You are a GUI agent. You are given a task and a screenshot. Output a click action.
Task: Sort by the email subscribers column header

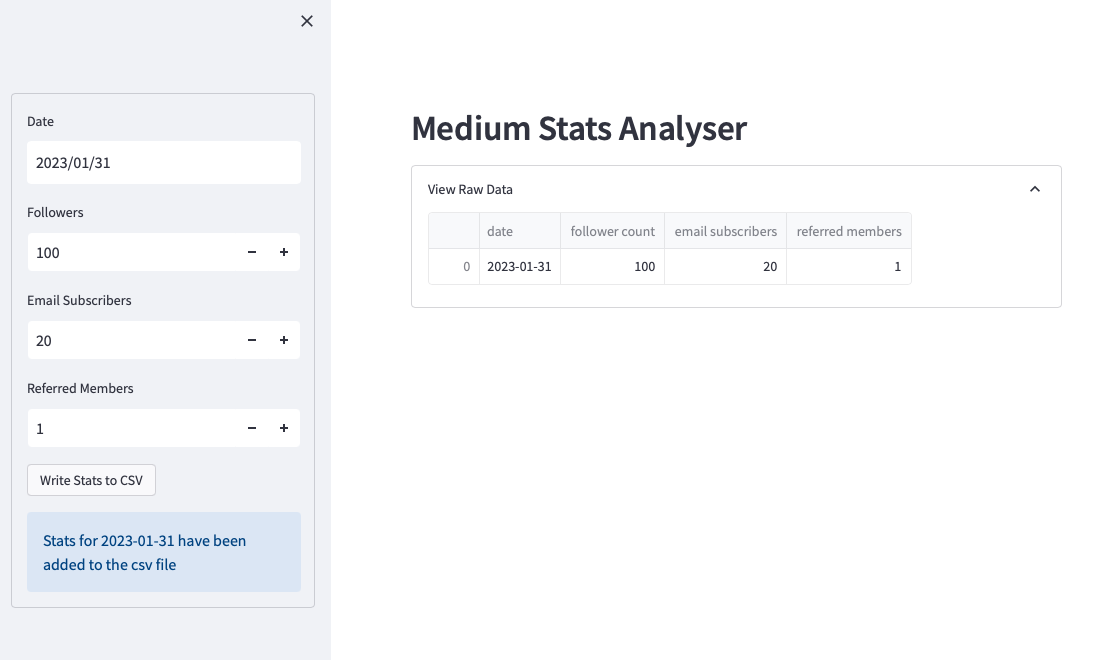click(x=725, y=231)
